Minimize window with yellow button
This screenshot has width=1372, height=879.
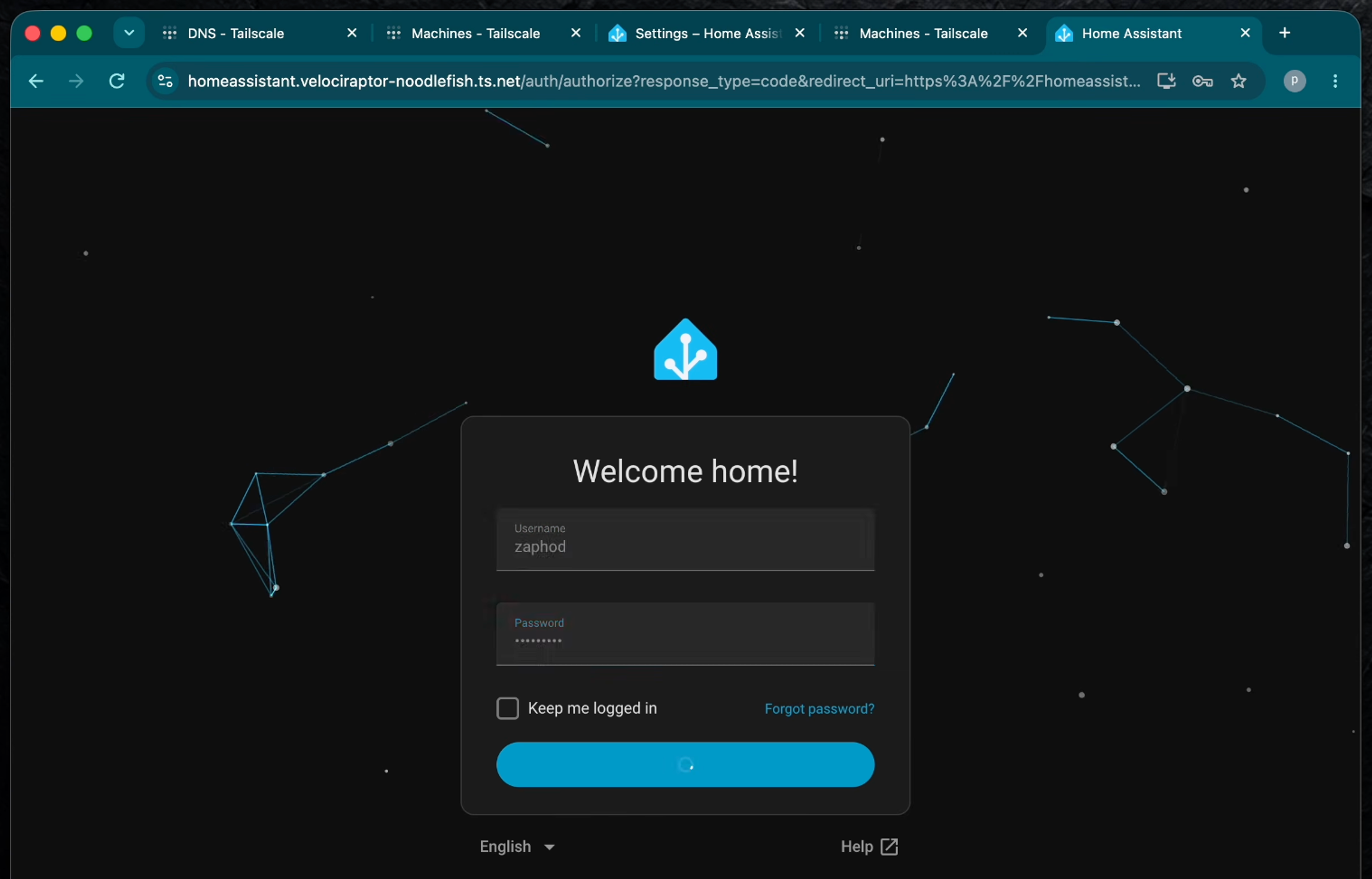pos(58,33)
